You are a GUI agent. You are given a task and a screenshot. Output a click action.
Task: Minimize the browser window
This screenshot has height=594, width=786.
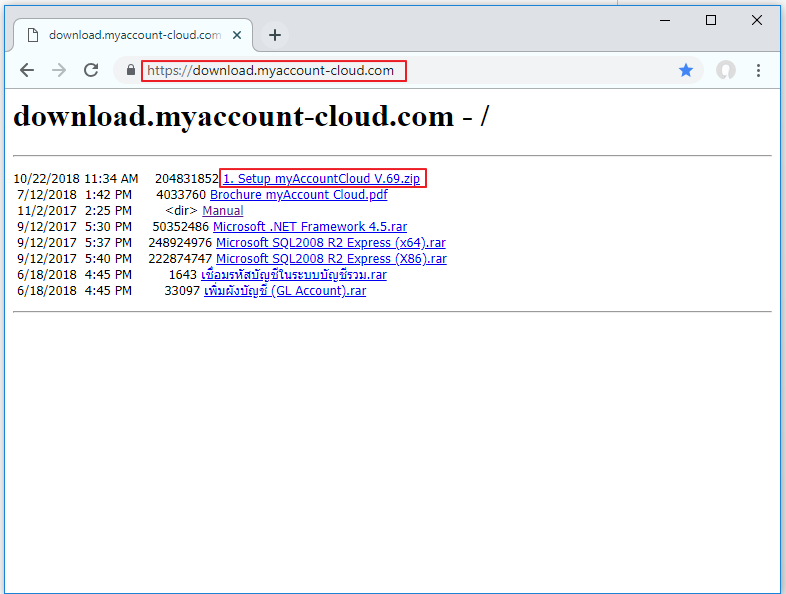(x=665, y=20)
